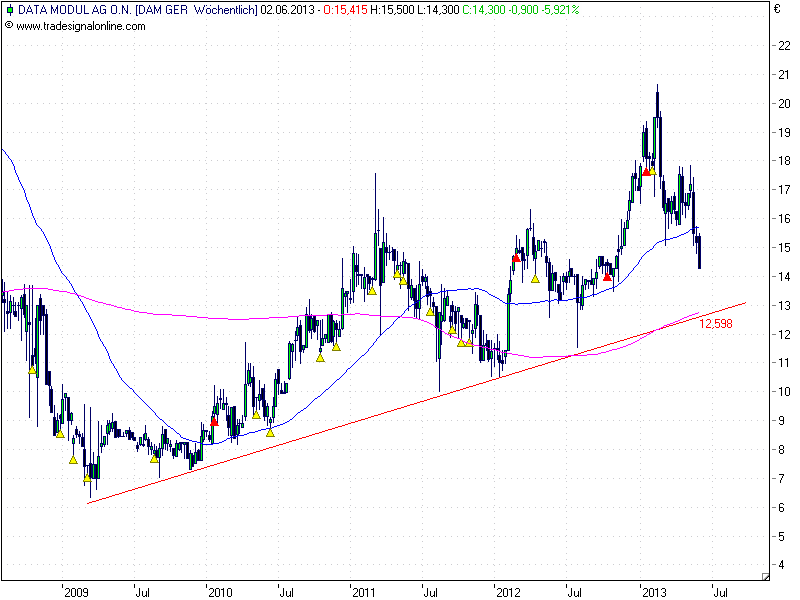Click the 19 price axis label

point(784,132)
